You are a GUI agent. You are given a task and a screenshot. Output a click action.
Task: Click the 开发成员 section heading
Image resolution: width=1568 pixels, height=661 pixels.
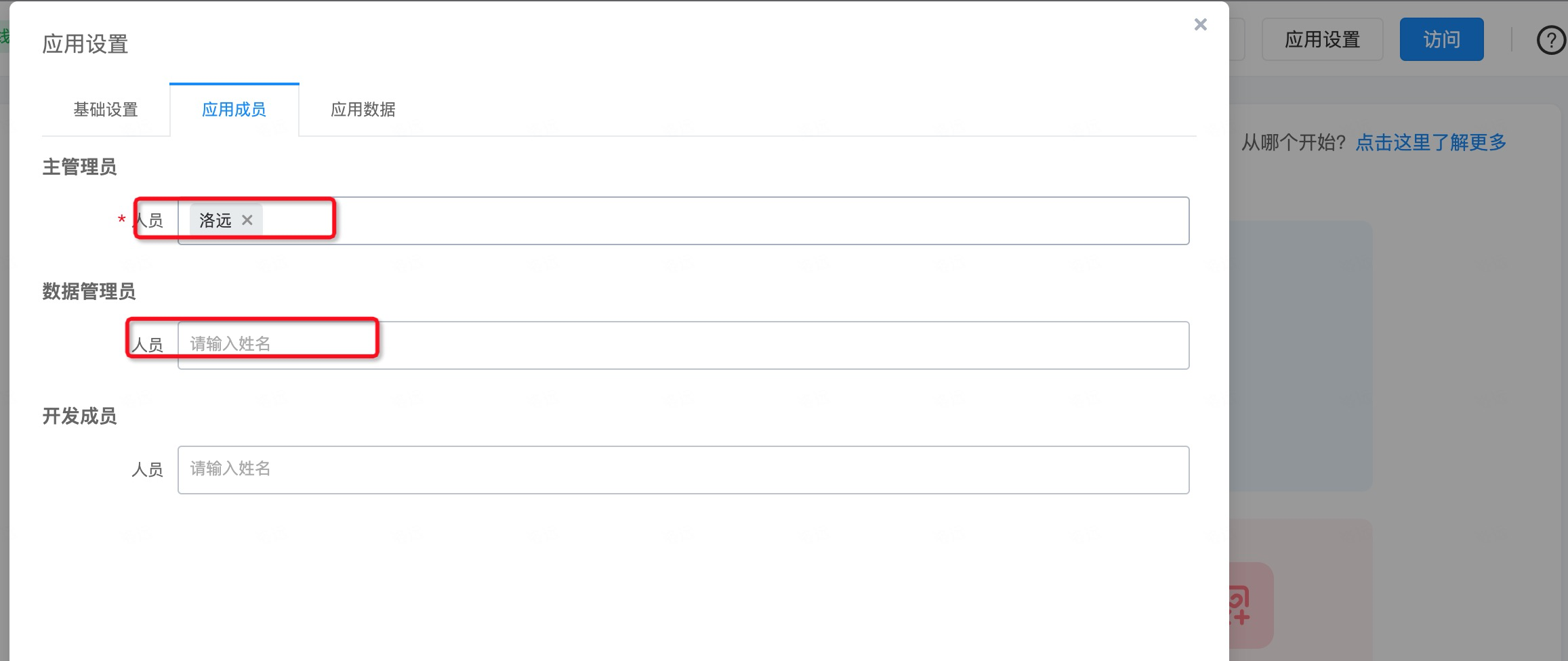[79, 416]
